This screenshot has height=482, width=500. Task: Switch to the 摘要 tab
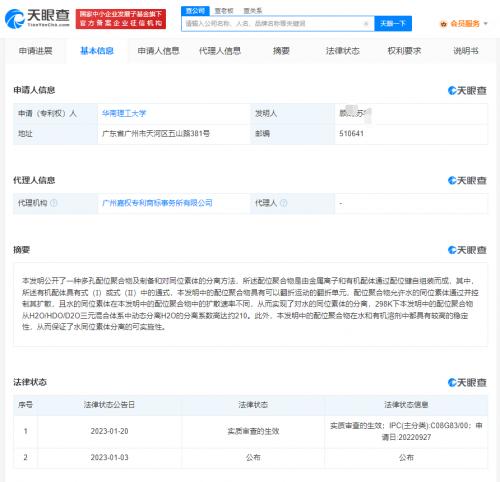coord(281,51)
